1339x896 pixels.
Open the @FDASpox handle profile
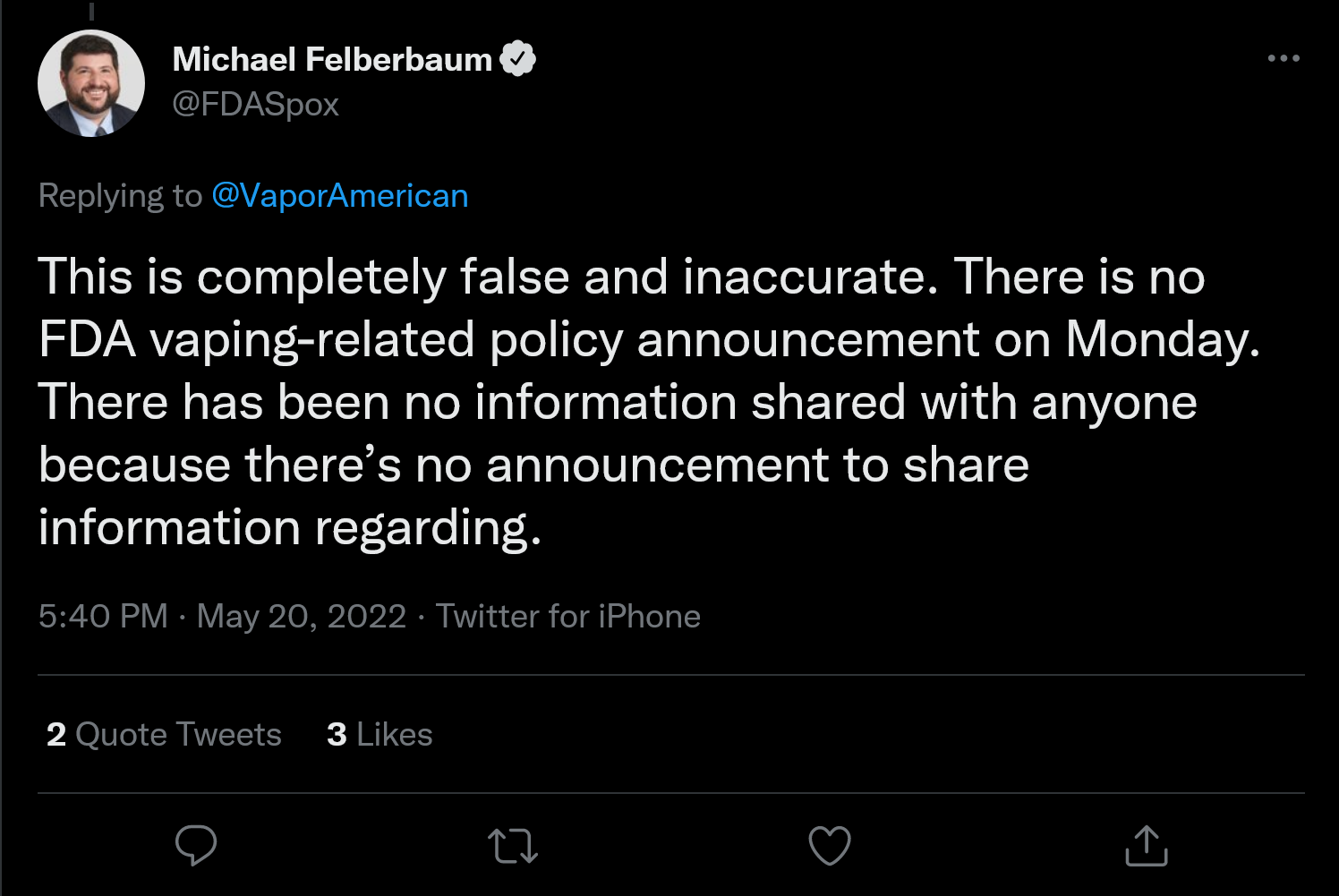255,105
